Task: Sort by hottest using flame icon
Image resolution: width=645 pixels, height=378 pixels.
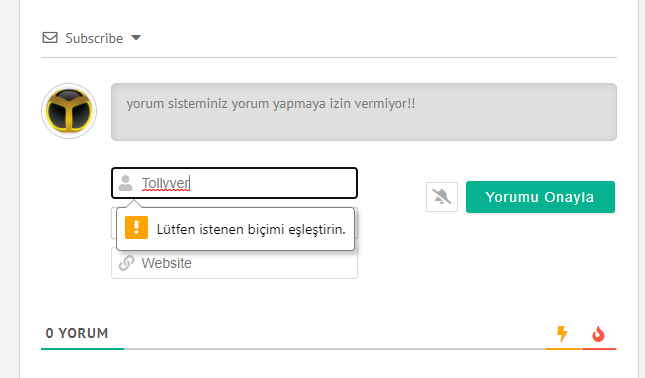Action: pyautogui.click(x=598, y=334)
